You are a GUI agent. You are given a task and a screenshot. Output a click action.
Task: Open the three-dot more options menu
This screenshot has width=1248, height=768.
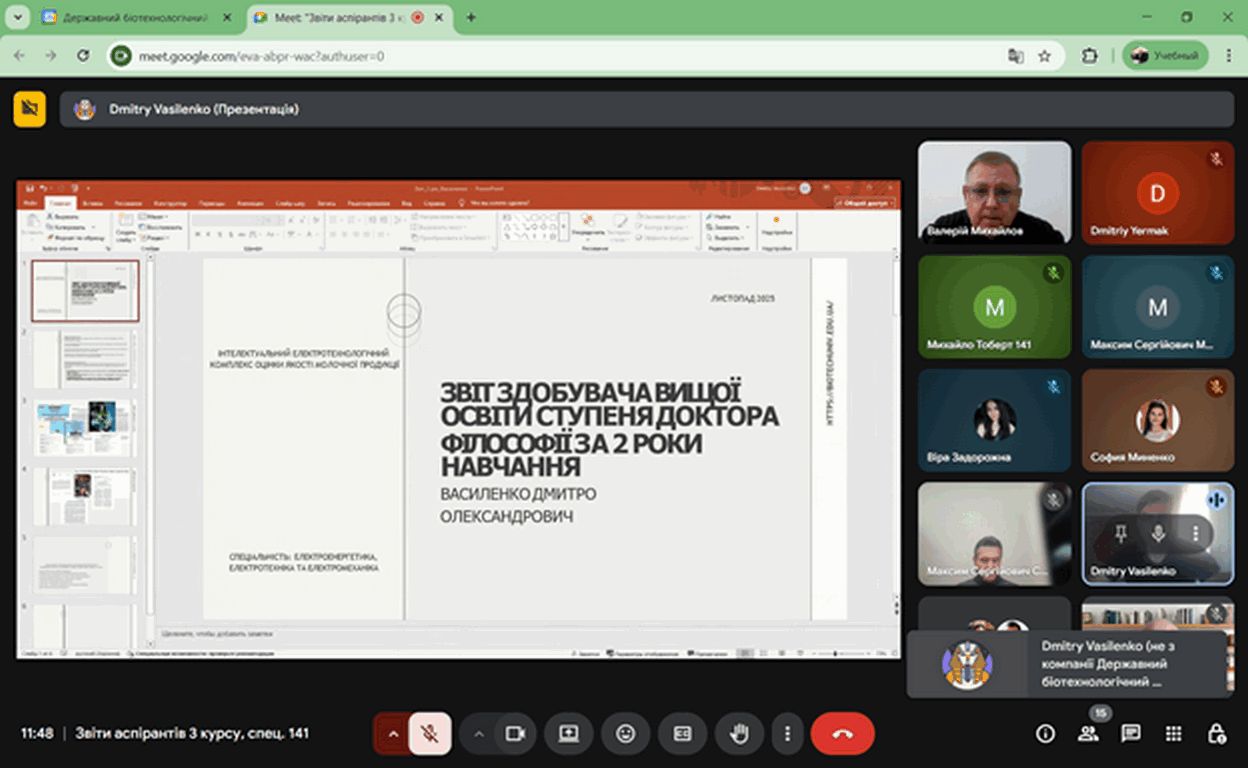788,734
